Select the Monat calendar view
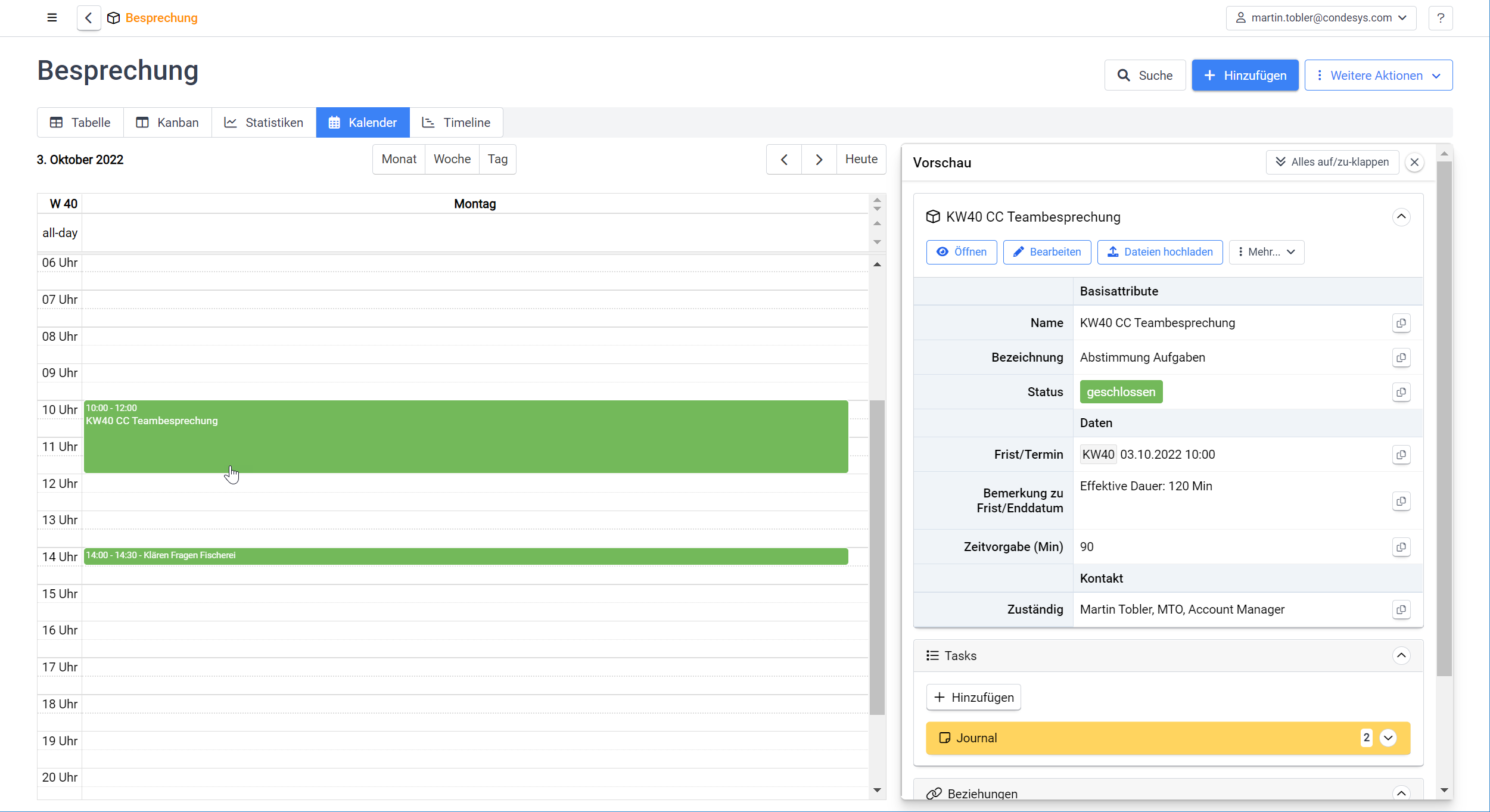Viewport: 1490px width, 812px height. (399, 159)
